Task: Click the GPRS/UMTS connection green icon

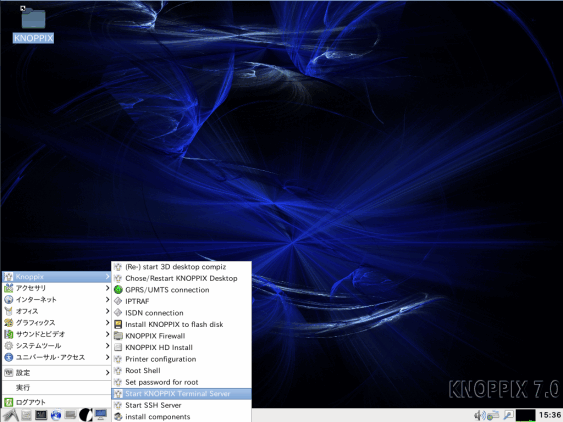Action: (x=118, y=289)
